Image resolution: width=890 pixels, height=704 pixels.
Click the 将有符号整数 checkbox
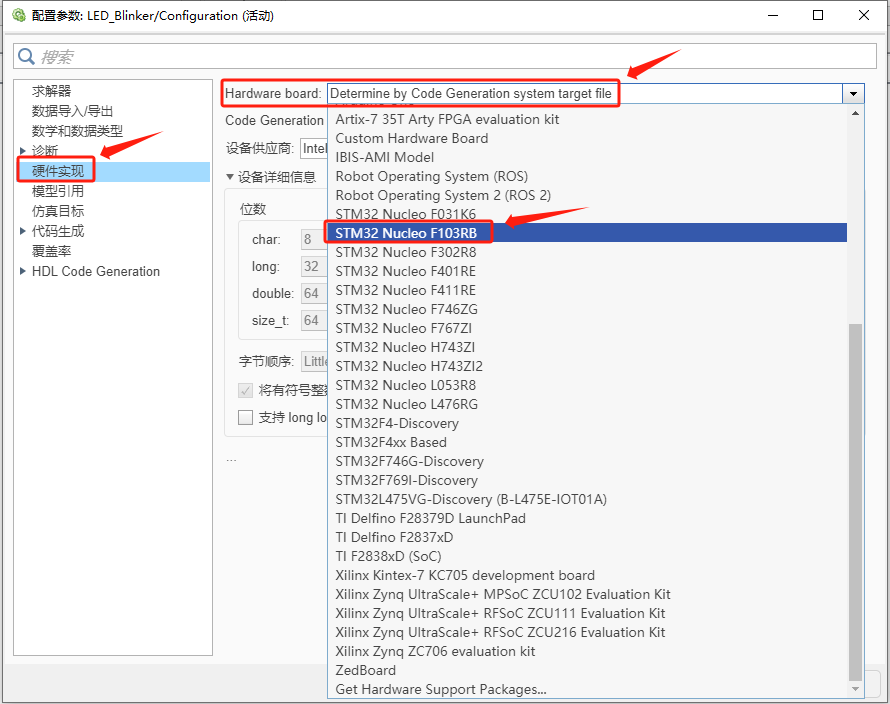pyautogui.click(x=245, y=392)
